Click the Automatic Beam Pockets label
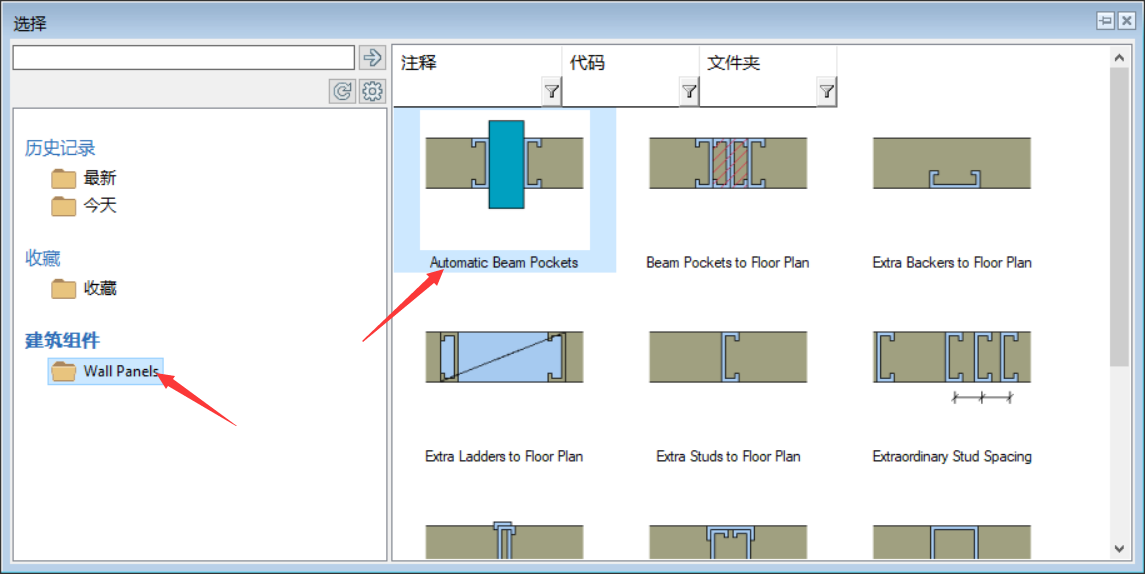Viewport: 1145px width, 574px height. click(504, 263)
